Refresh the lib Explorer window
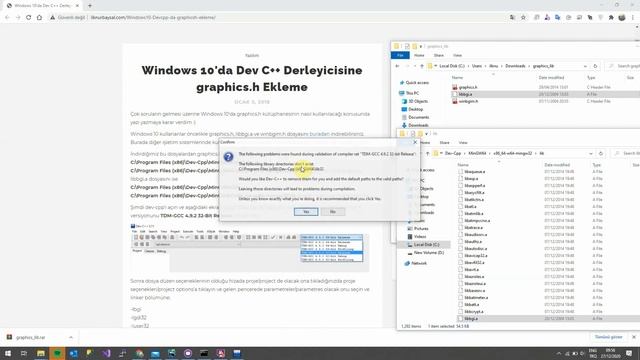640x360 pixels. (600, 153)
